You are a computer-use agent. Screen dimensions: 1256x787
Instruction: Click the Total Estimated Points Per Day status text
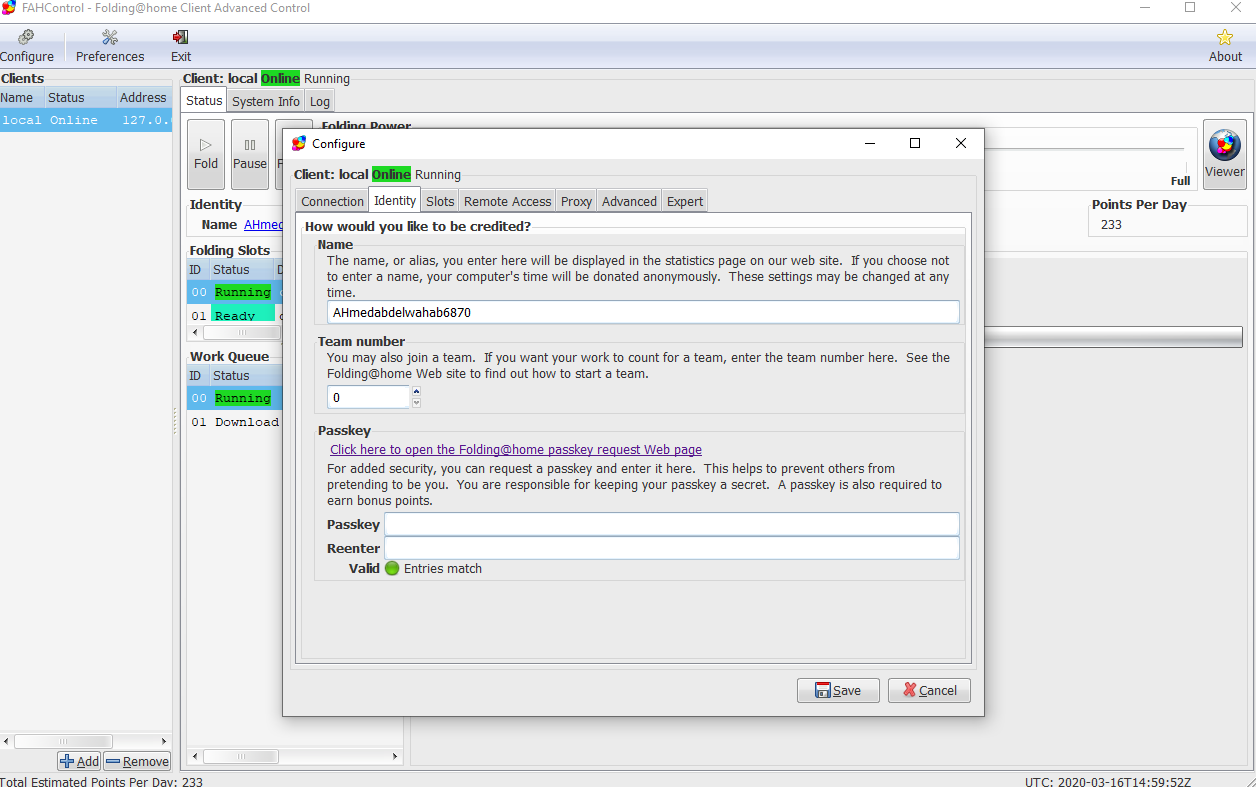(101, 781)
